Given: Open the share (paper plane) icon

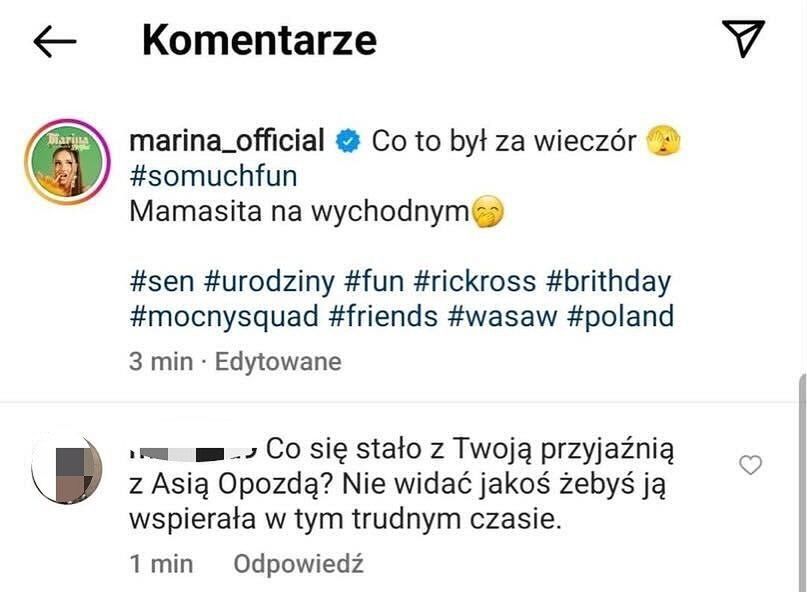Looking at the screenshot, I should click(x=743, y=39).
